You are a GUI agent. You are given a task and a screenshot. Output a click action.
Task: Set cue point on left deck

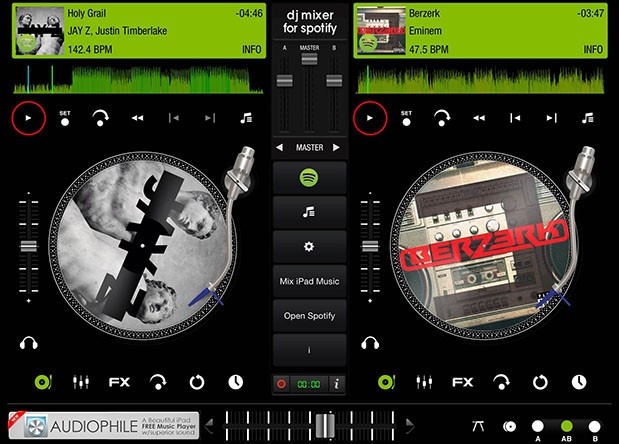65,118
